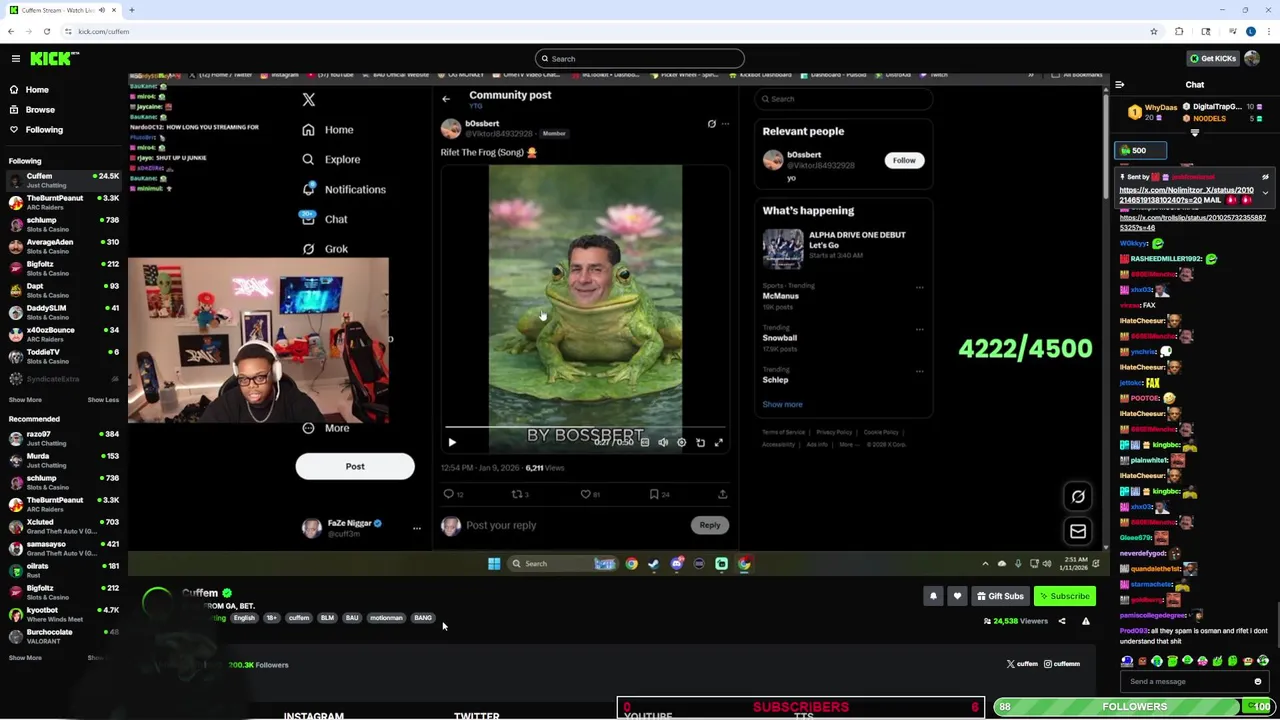Play the frog video

[452, 442]
